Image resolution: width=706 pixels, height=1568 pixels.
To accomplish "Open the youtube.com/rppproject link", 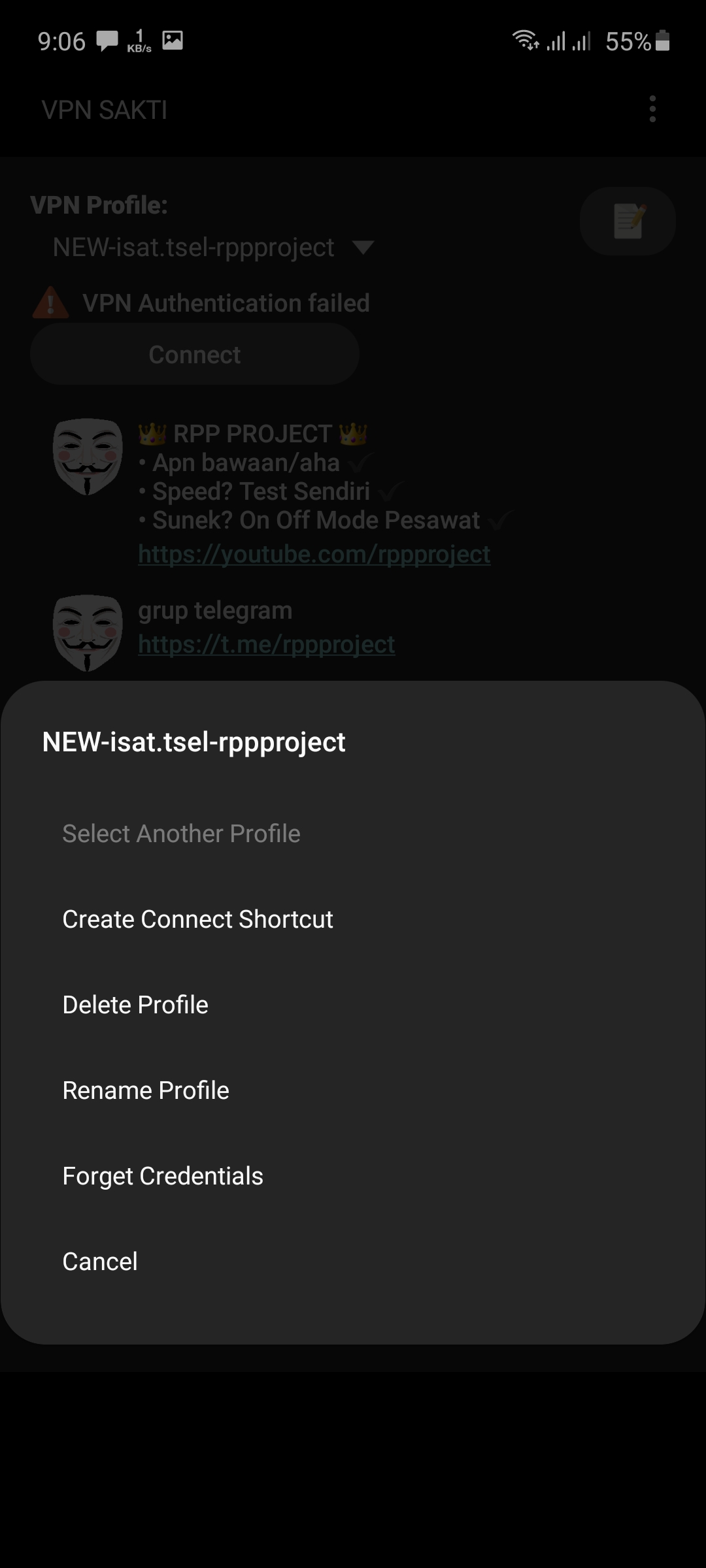I will click(314, 554).
